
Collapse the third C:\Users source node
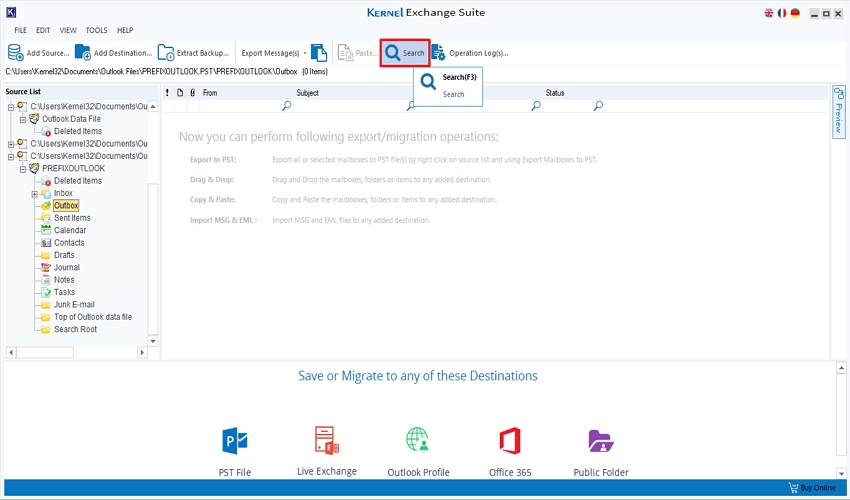tap(11, 157)
